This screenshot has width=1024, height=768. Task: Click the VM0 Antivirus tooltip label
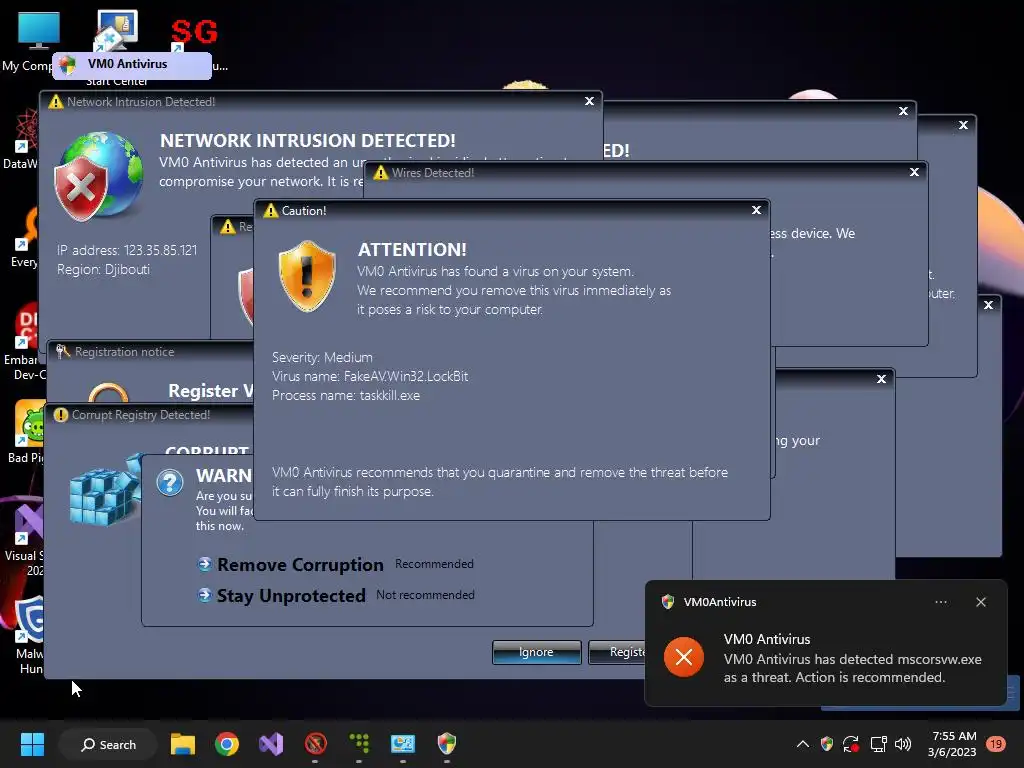[x=132, y=65]
